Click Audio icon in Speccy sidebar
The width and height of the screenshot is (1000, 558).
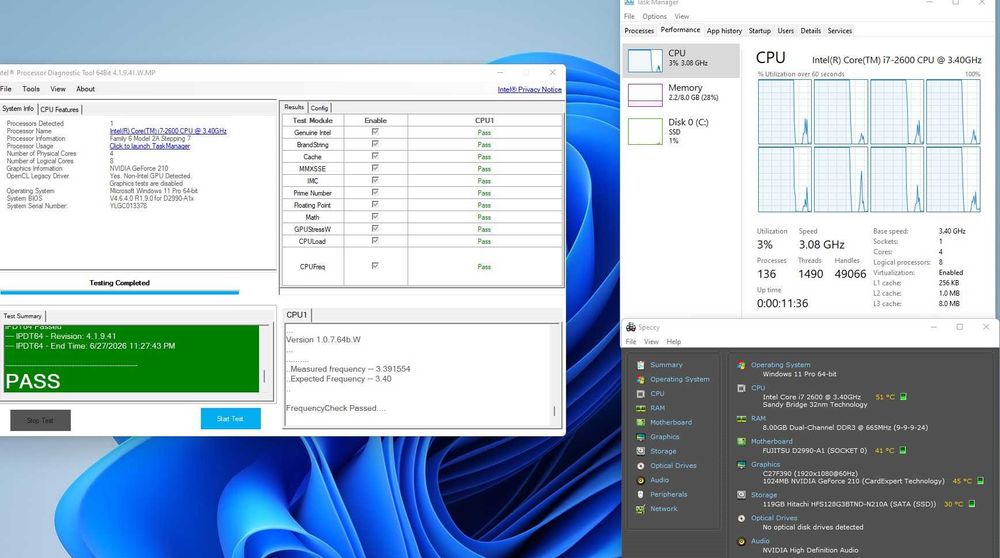click(640, 480)
